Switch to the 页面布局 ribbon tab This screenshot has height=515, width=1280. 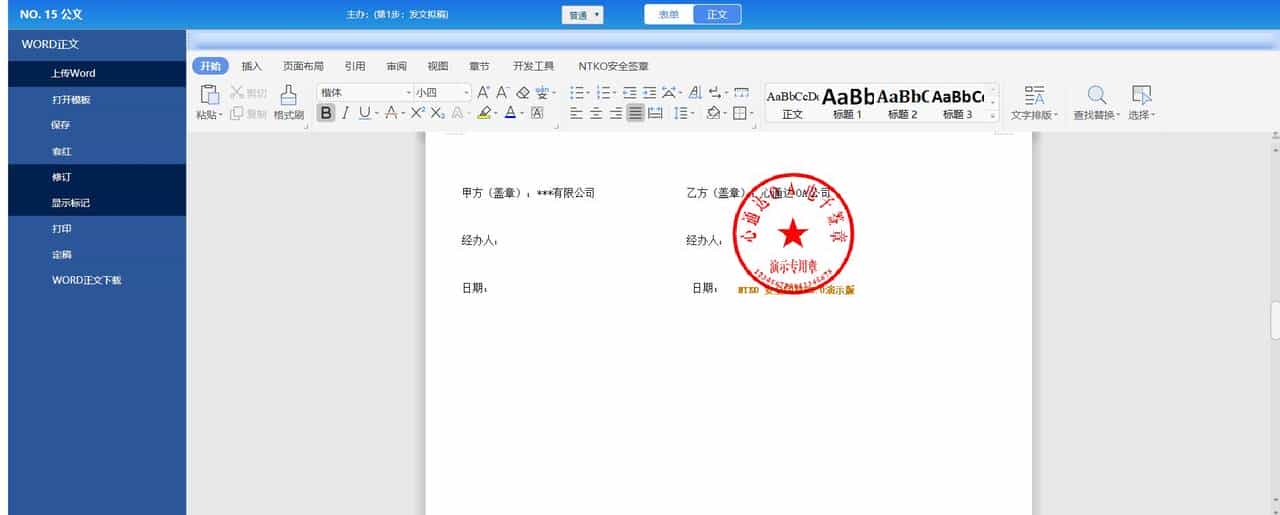[x=303, y=66]
